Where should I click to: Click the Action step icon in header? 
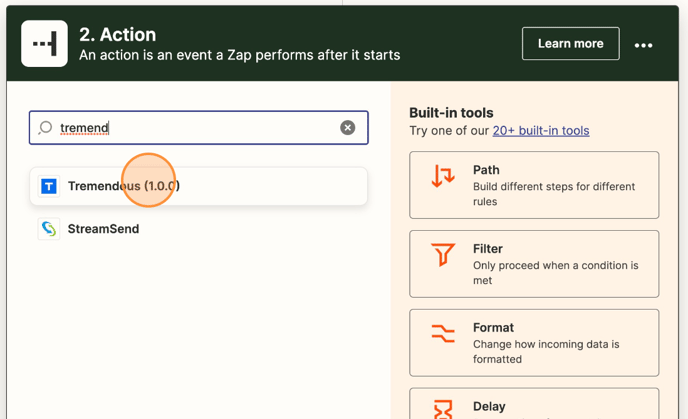44,43
